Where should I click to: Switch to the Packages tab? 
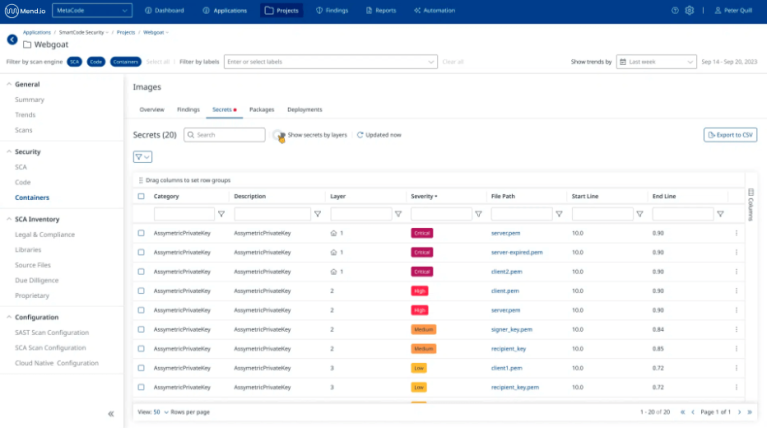262,110
